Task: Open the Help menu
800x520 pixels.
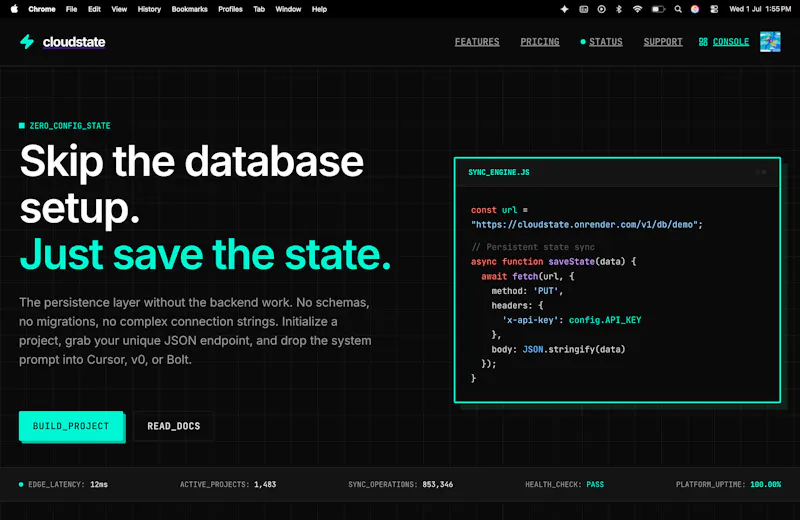Action: point(319,9)
